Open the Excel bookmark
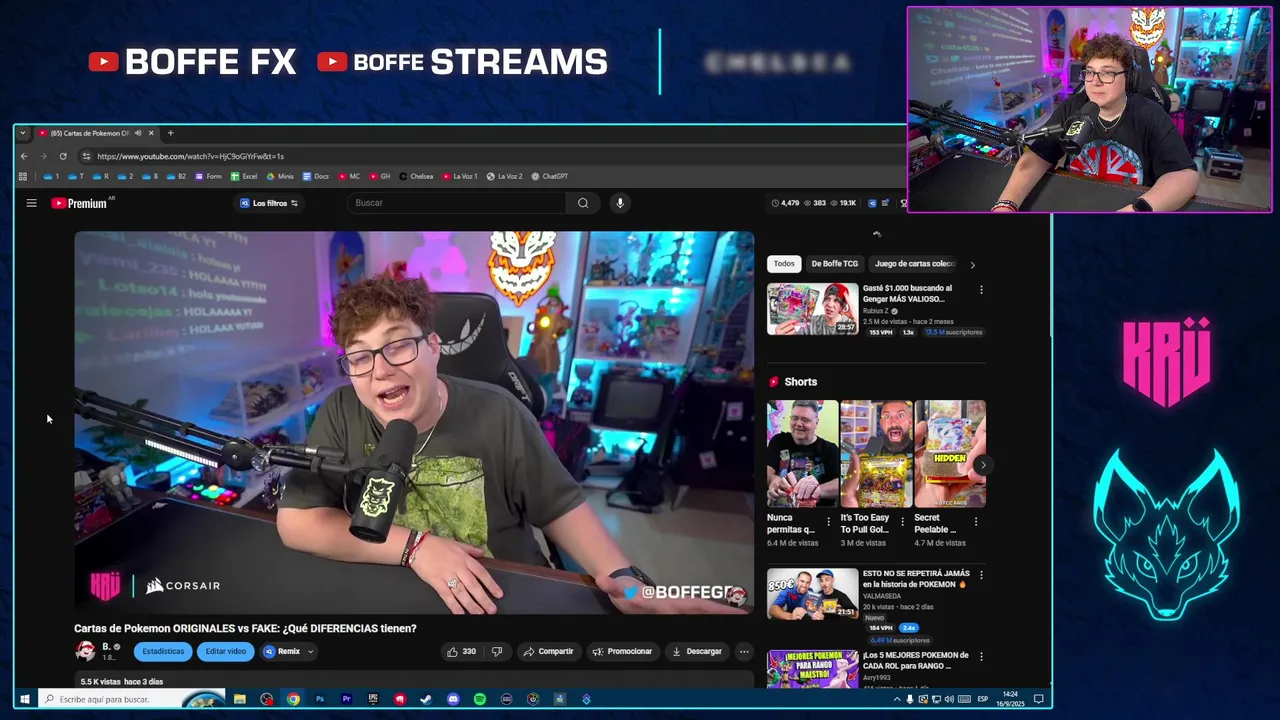The image size is (1280, 720). [x=244, y=176]
